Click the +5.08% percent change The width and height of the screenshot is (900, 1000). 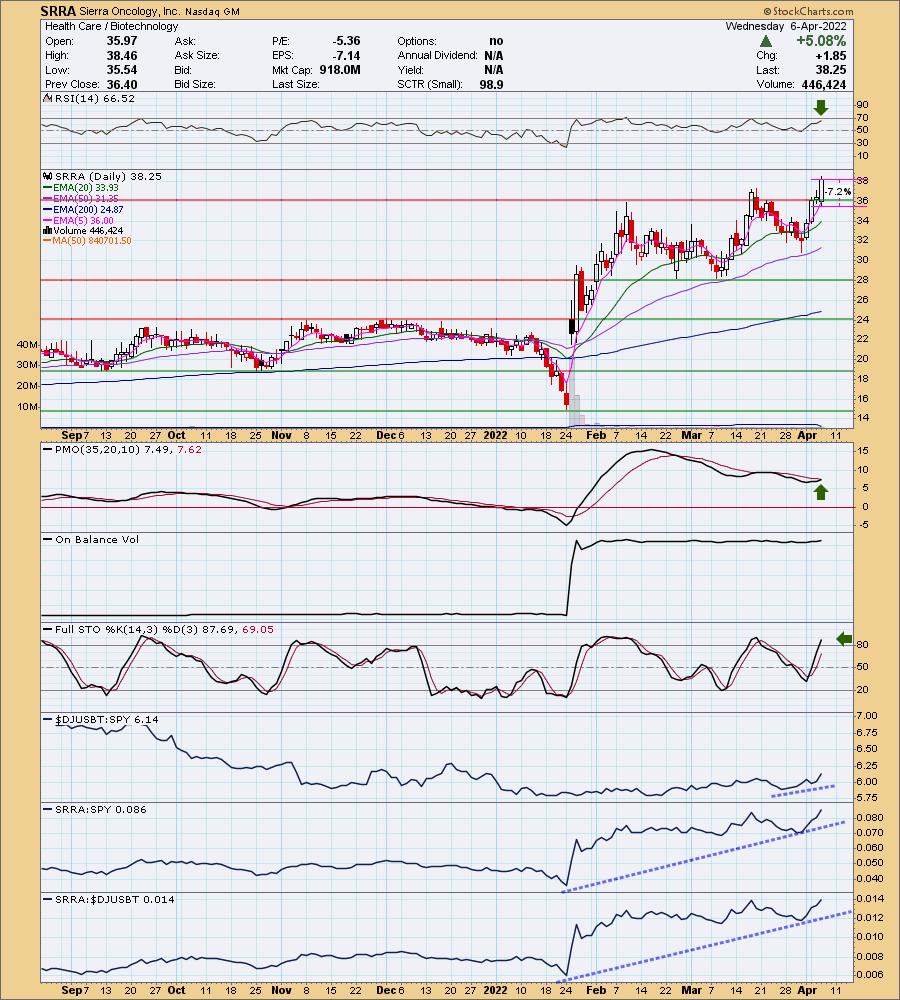click(x=821, y=41)
